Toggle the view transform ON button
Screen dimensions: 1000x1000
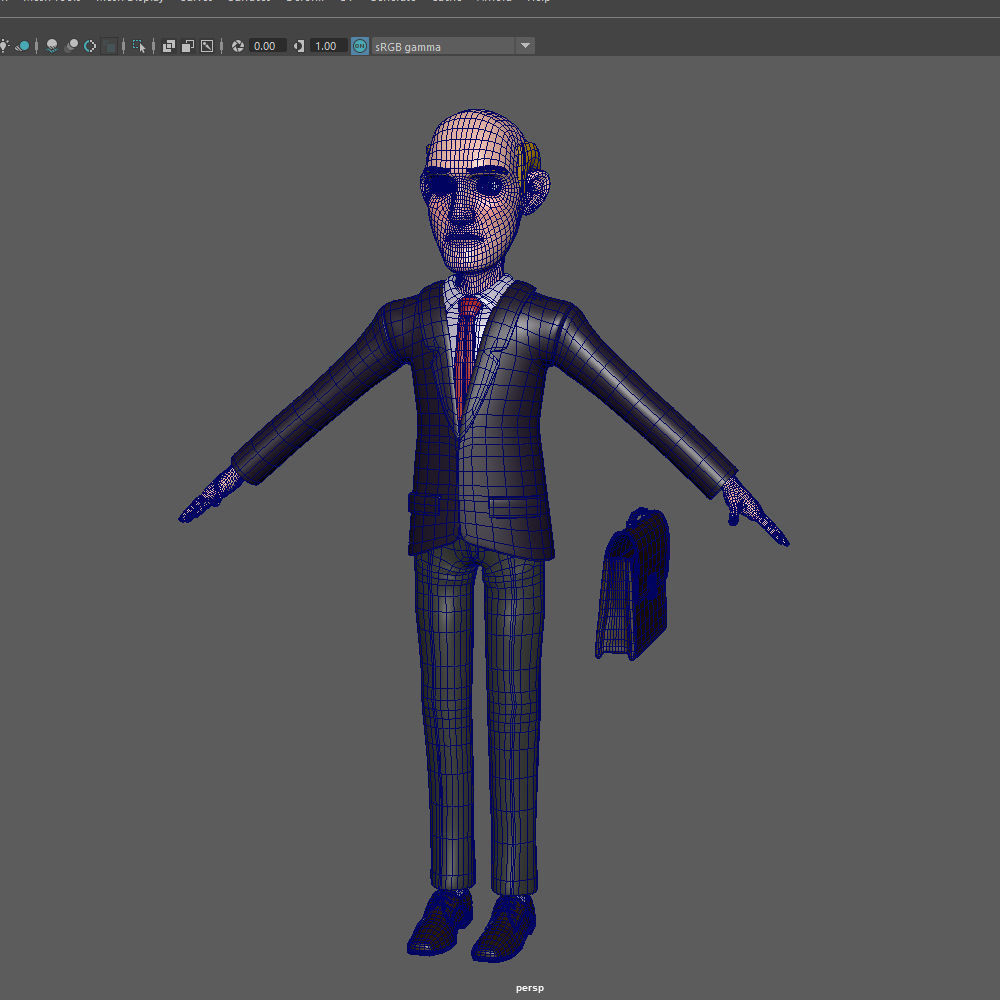360,46
